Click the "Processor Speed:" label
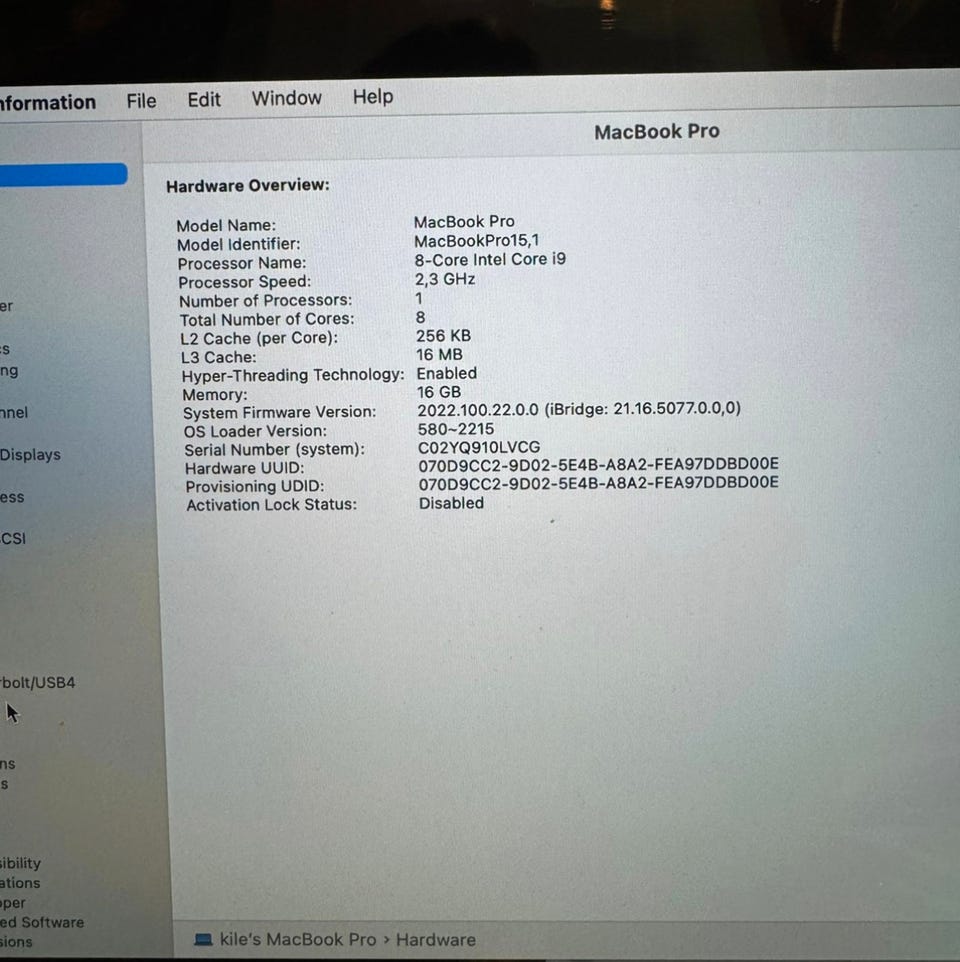960x962 pixels. pyautogui.click(x=245, y=282)
